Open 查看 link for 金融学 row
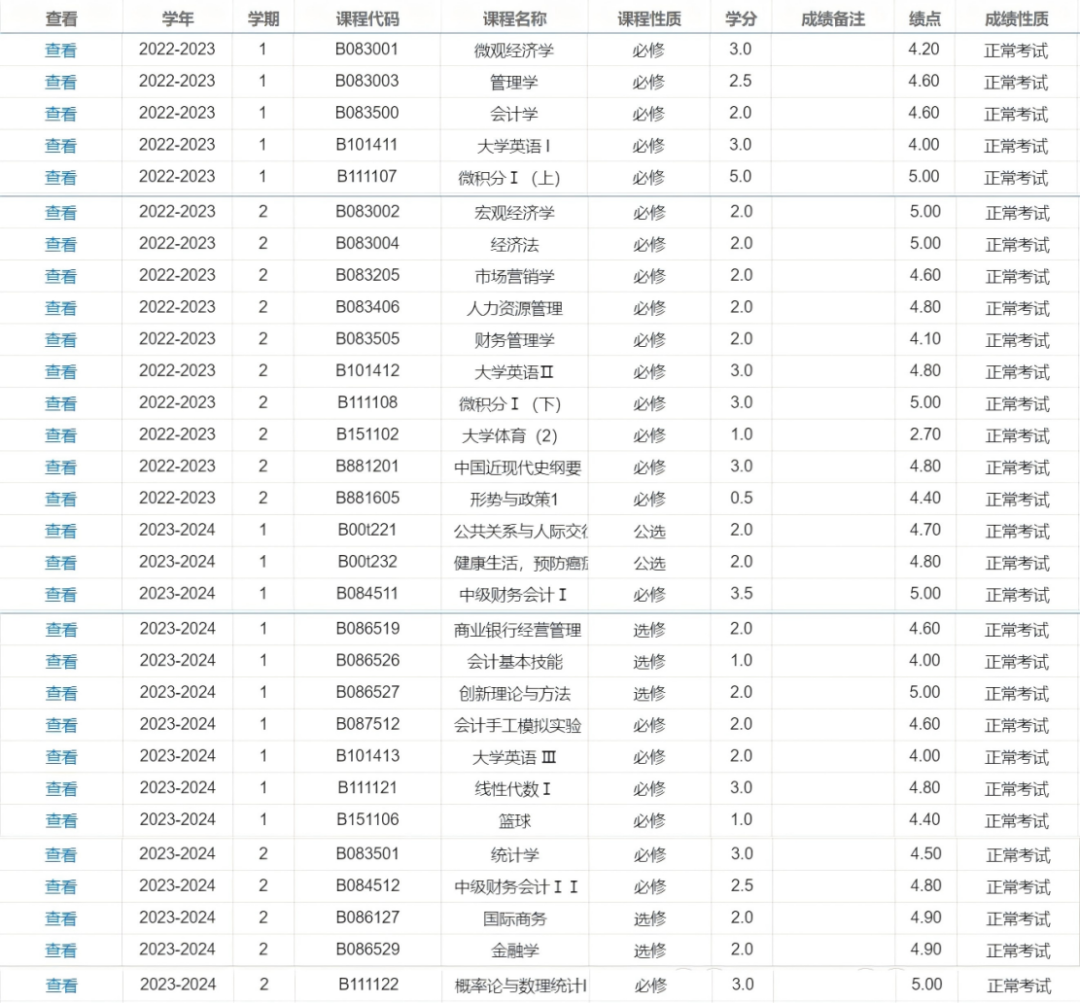 (61, 950)
